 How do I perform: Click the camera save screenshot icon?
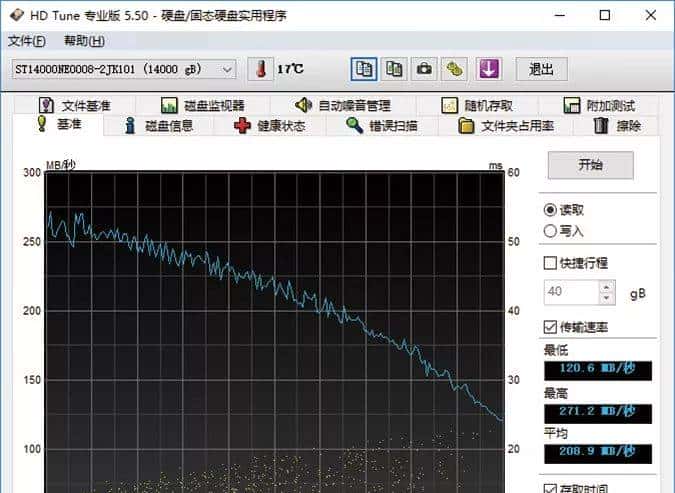(425, 69)
